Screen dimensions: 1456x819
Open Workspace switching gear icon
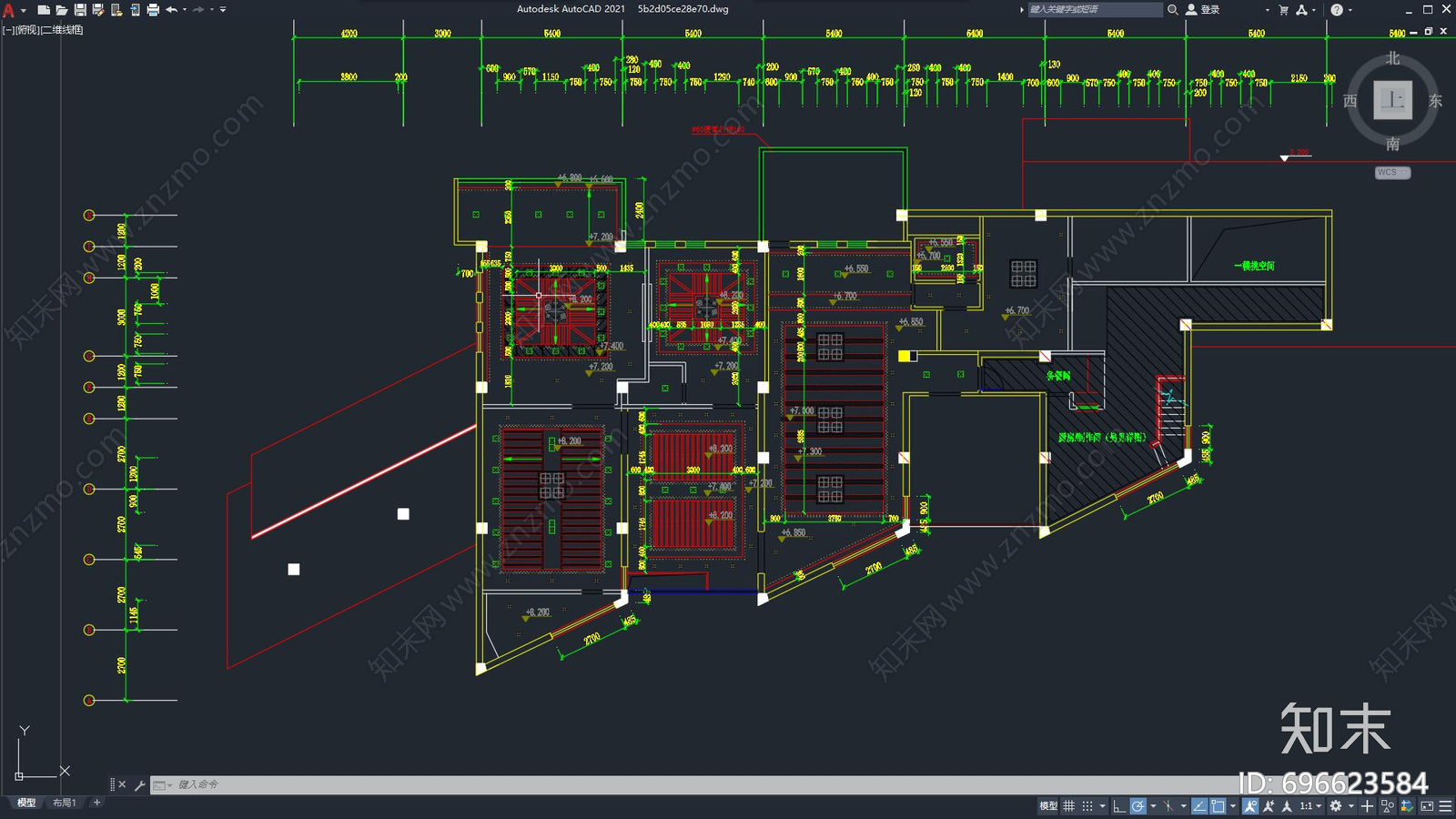point(1336,806)
